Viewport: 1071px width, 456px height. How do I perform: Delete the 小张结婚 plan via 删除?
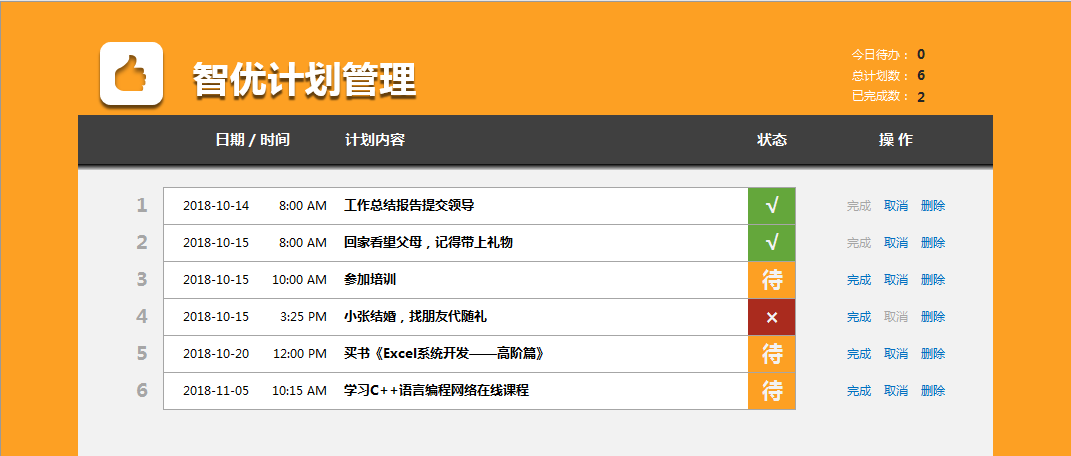(933, 316)
